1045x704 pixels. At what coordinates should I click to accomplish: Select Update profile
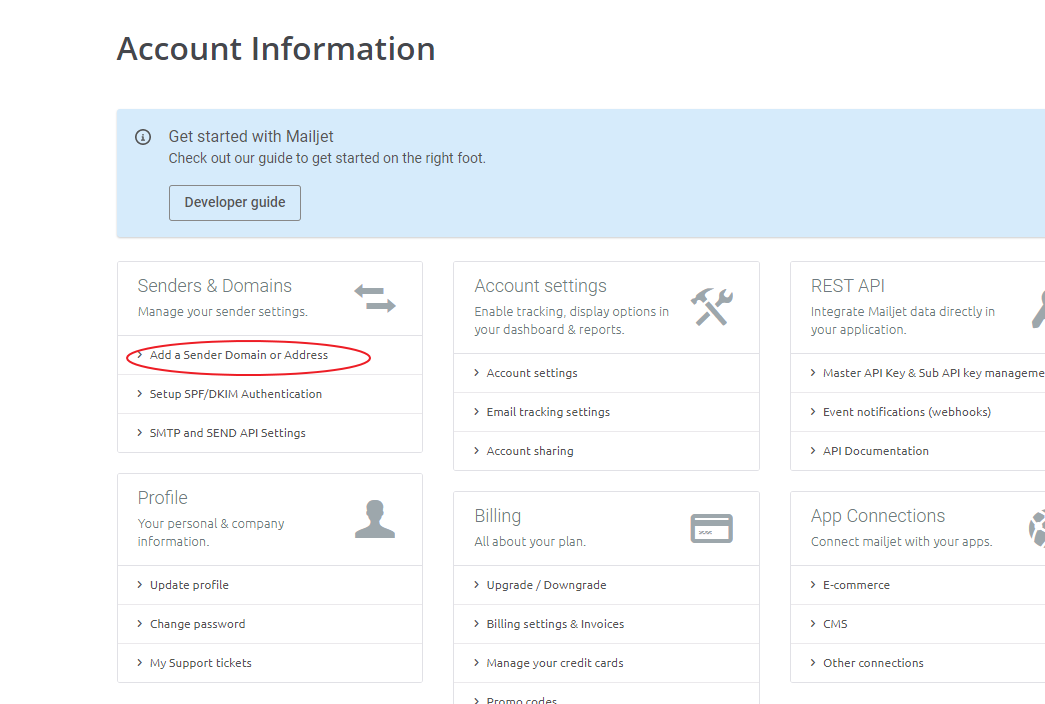(x=189, y=585)
